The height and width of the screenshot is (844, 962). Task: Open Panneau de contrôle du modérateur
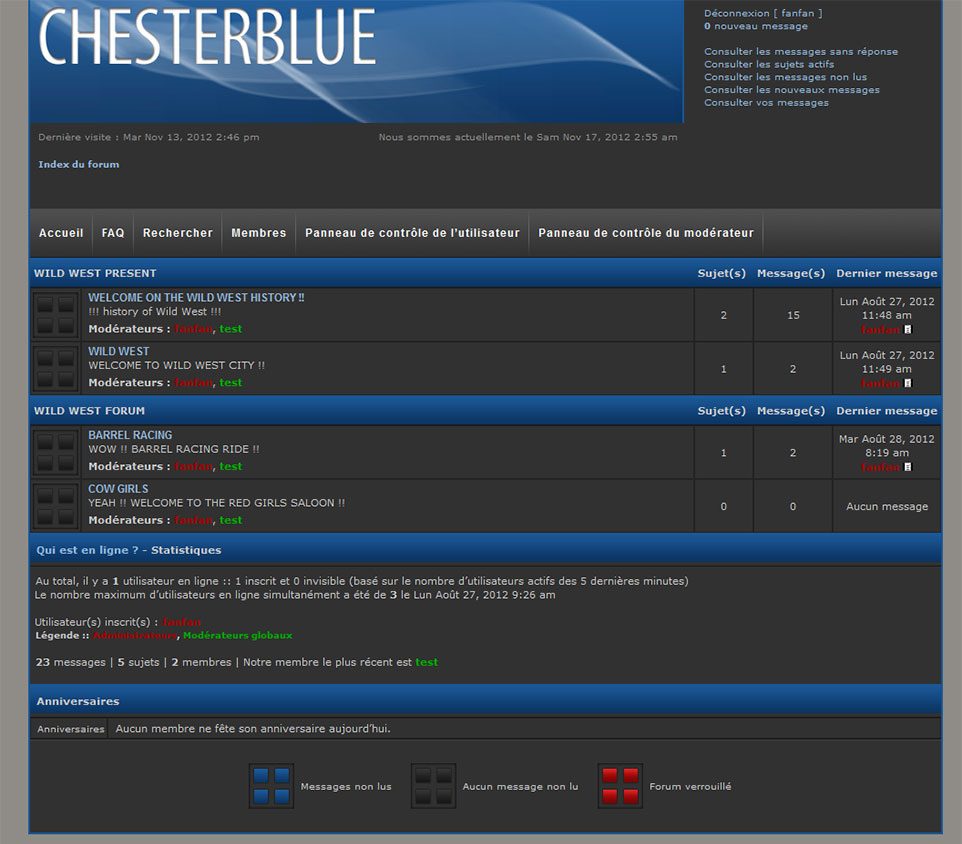(x=645, y=233)
